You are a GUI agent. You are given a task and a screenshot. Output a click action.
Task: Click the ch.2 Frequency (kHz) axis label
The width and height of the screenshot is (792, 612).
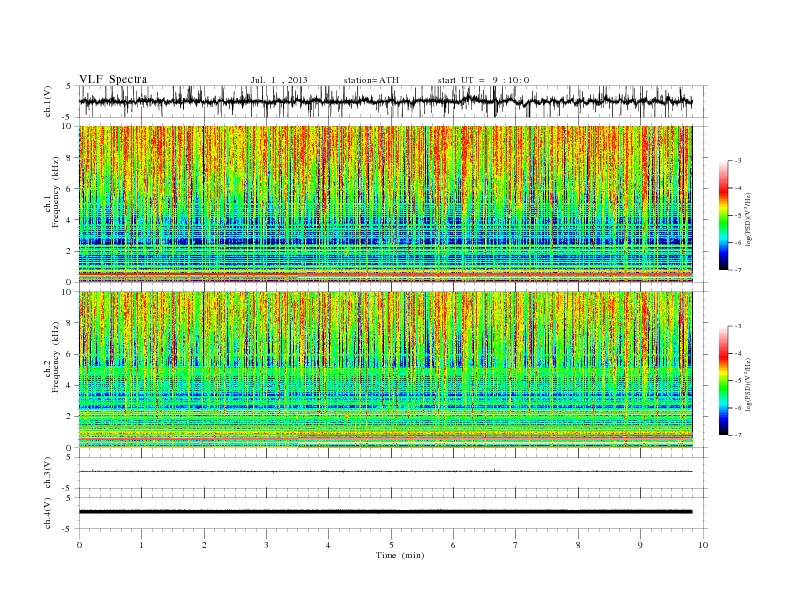pos(52,356)
